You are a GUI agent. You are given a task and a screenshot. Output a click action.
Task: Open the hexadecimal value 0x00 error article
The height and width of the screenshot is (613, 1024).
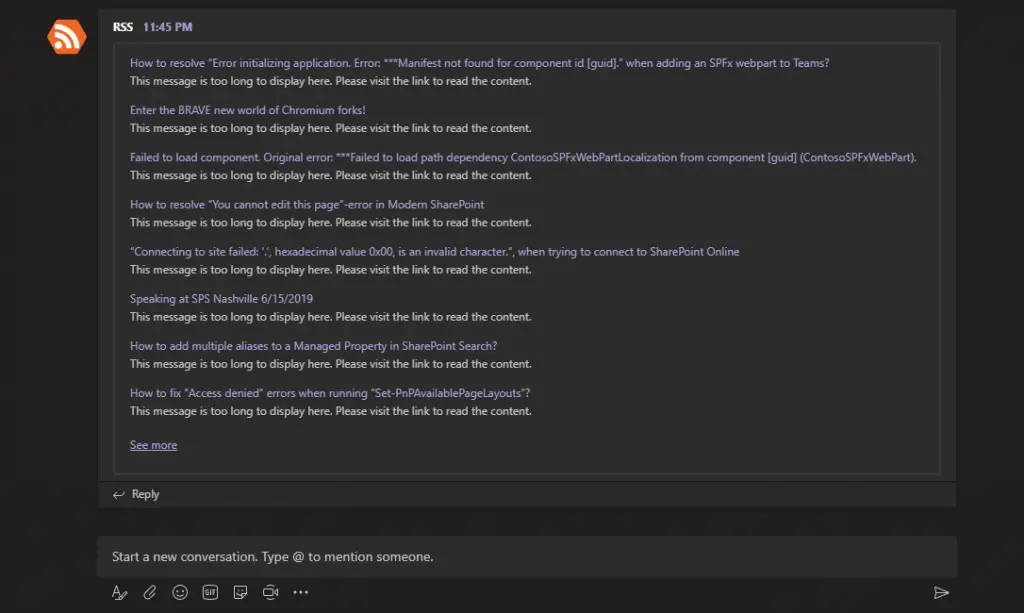tap(434, 251)
